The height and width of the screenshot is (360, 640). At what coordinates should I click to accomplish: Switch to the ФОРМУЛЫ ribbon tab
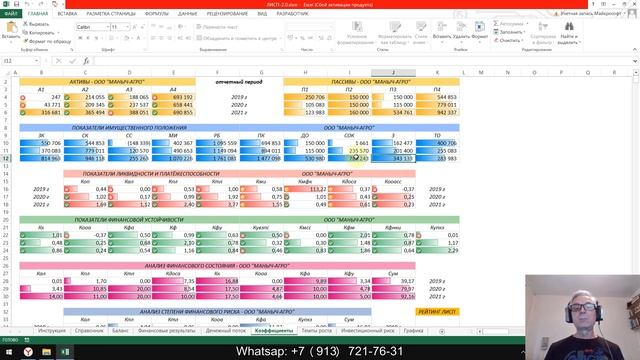(157, 13)
